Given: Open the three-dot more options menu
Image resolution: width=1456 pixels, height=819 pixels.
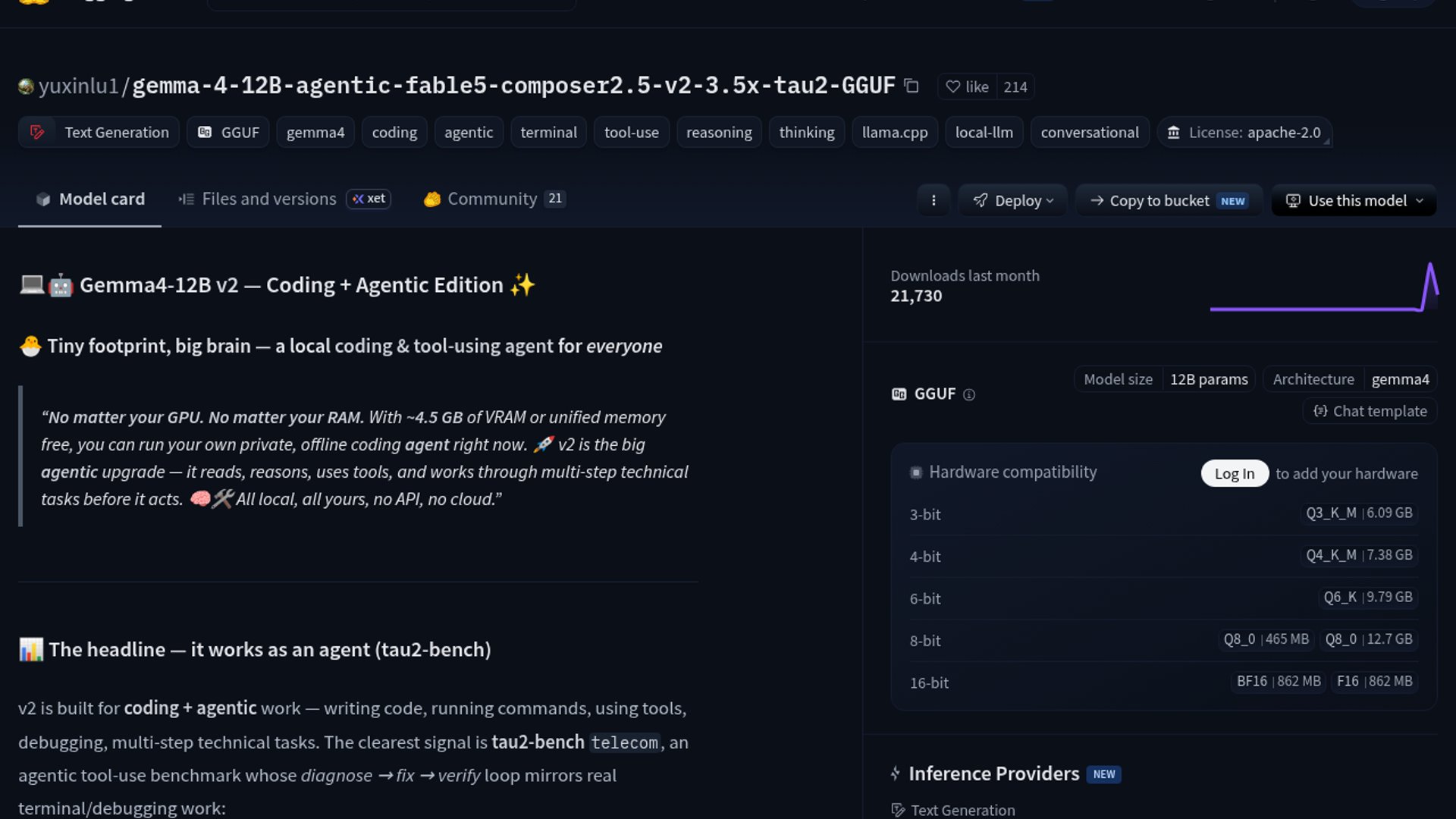Looking at the screenshot, I should tap(934, 200).
